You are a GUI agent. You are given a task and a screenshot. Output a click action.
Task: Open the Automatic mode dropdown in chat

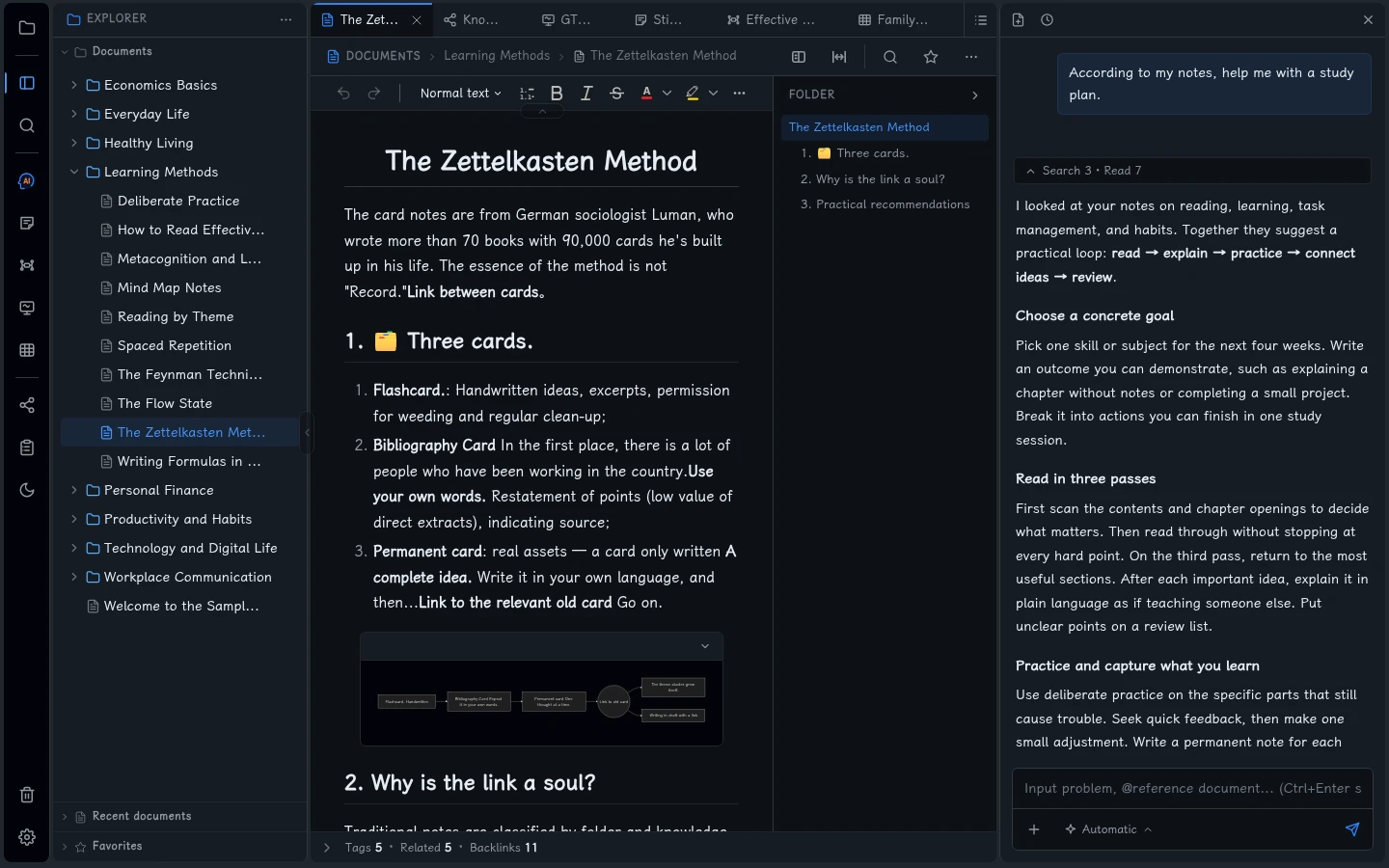1108,829
